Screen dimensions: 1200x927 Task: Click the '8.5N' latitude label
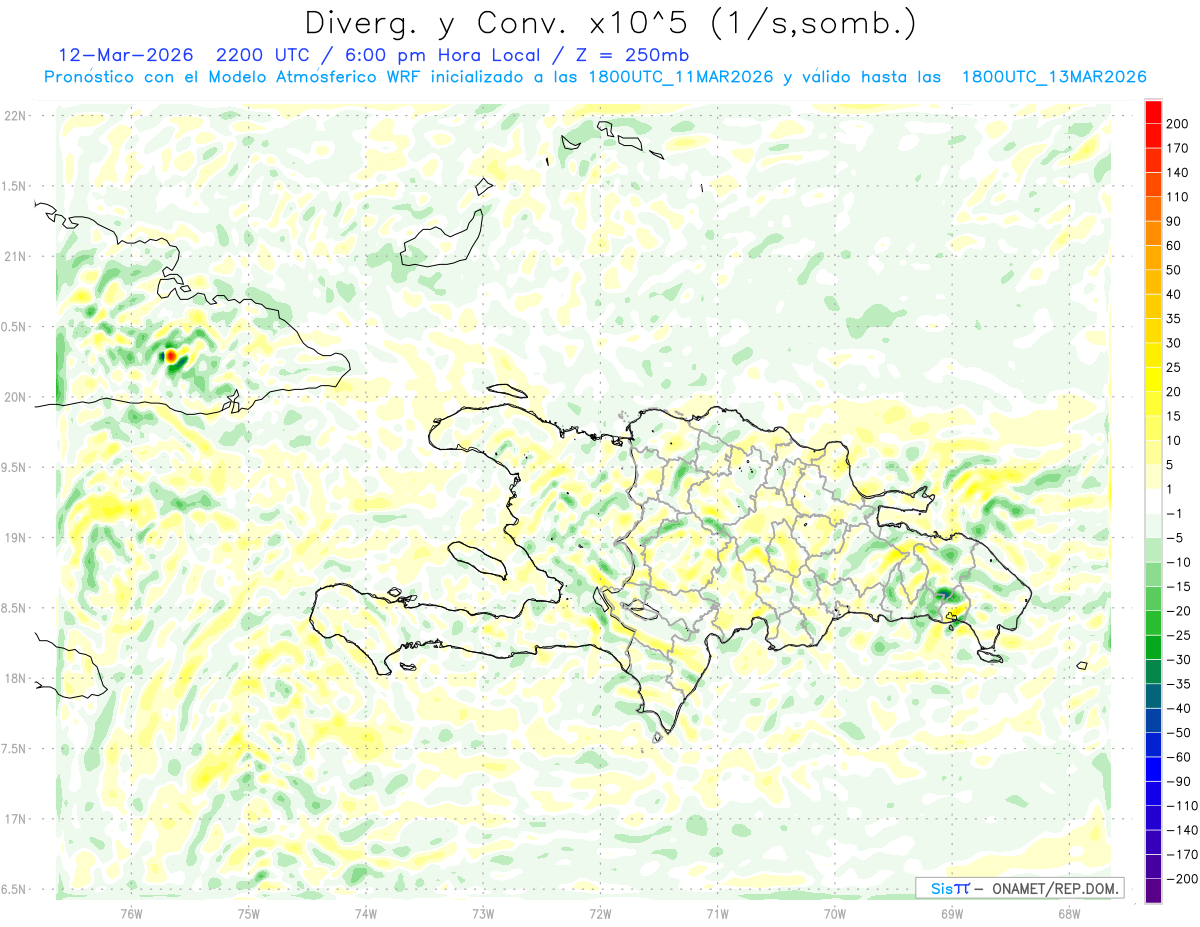tap(15, 608)
